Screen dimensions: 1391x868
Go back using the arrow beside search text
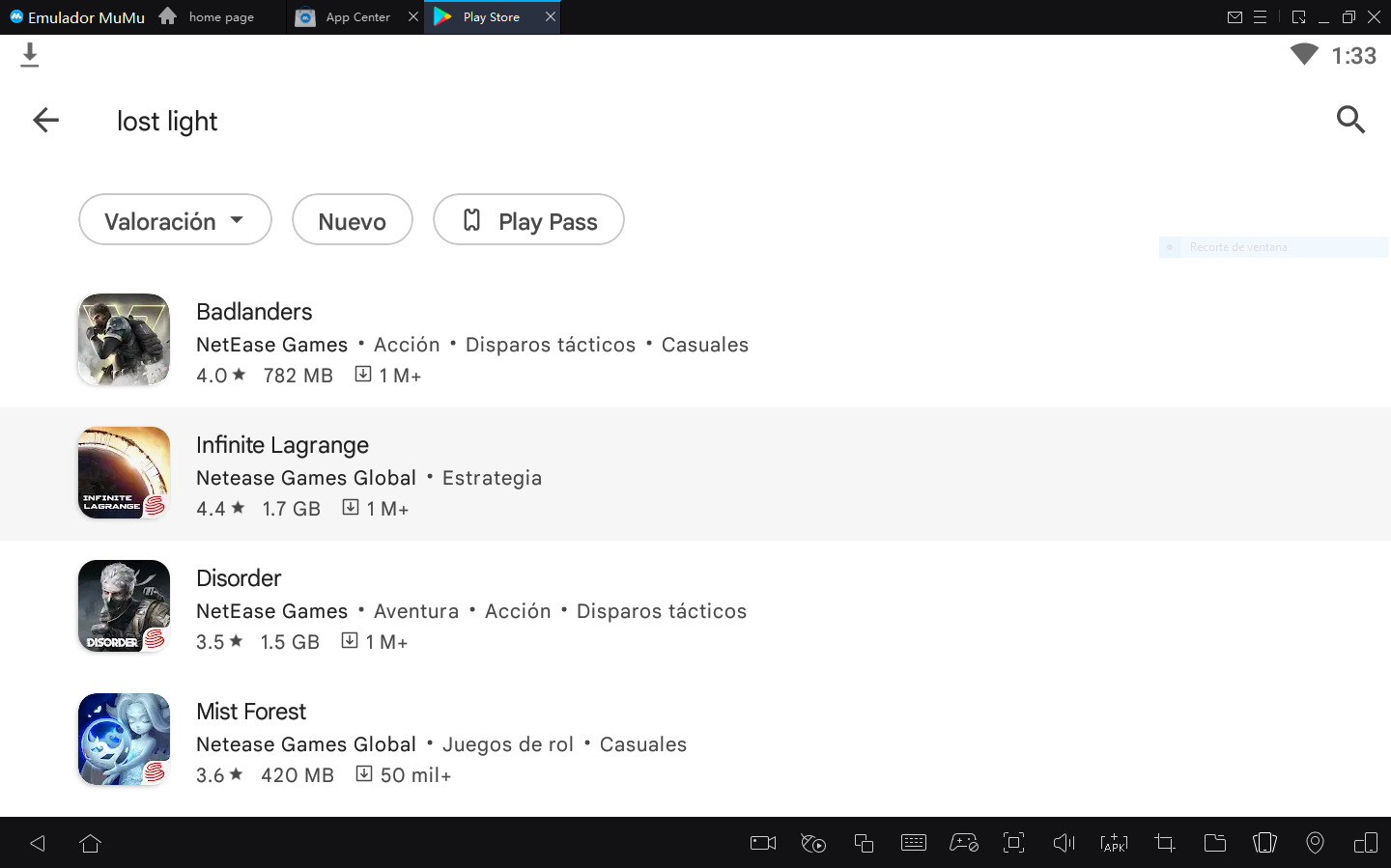(x=45, y=120)
